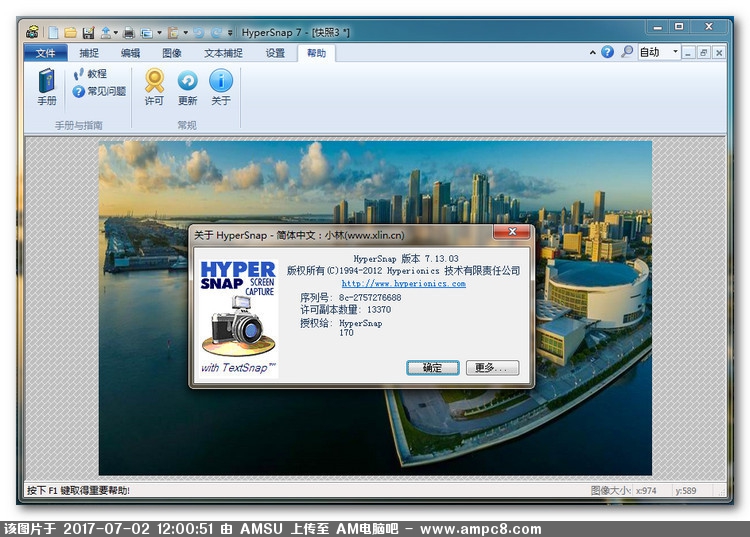The width and height of the screenshot is (750, 537).
Task: Restore the inner document window
Action: [703, 53]
